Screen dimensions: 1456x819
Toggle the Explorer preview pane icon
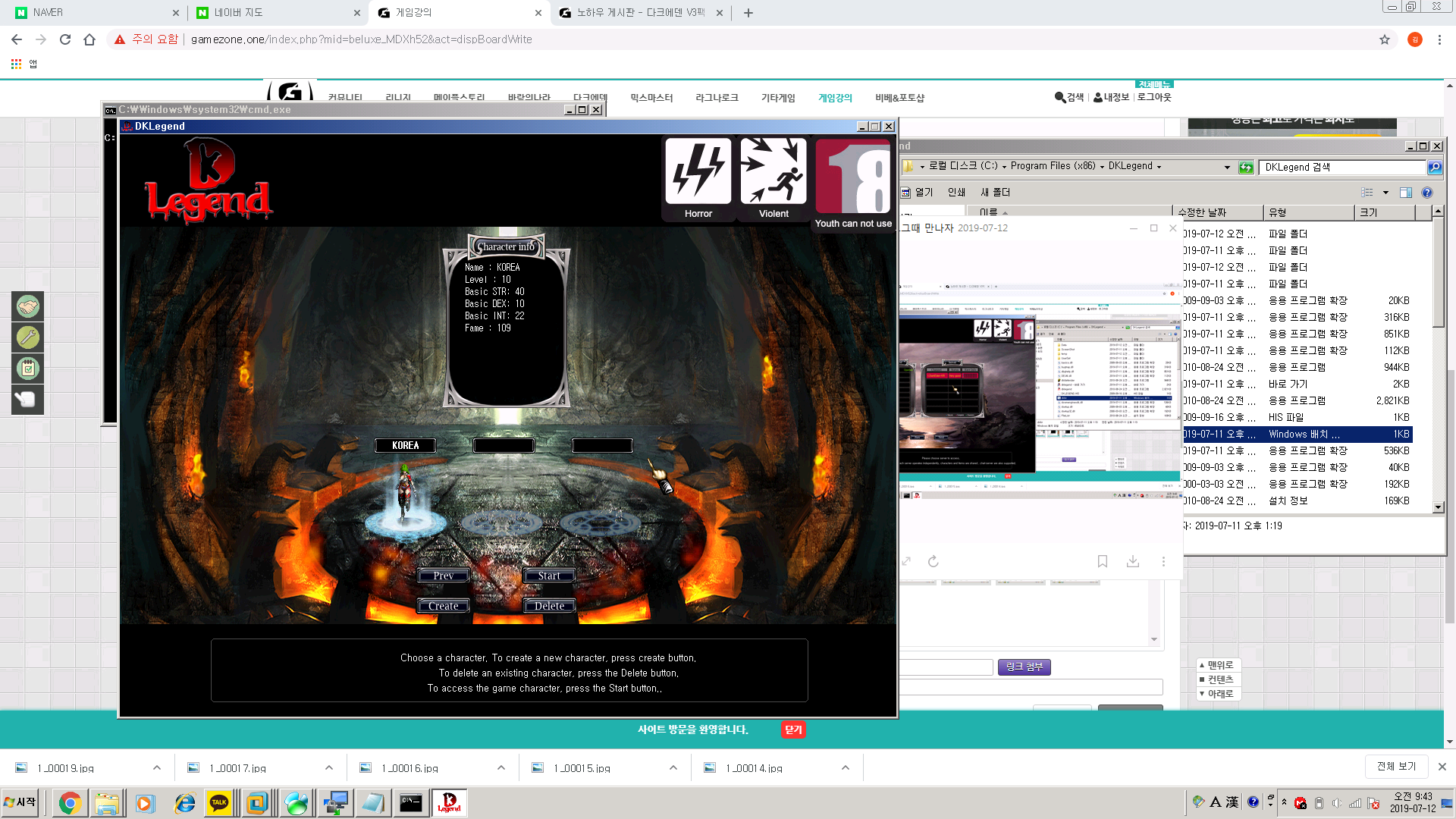pyautogui.click(x=1406, y=193)
